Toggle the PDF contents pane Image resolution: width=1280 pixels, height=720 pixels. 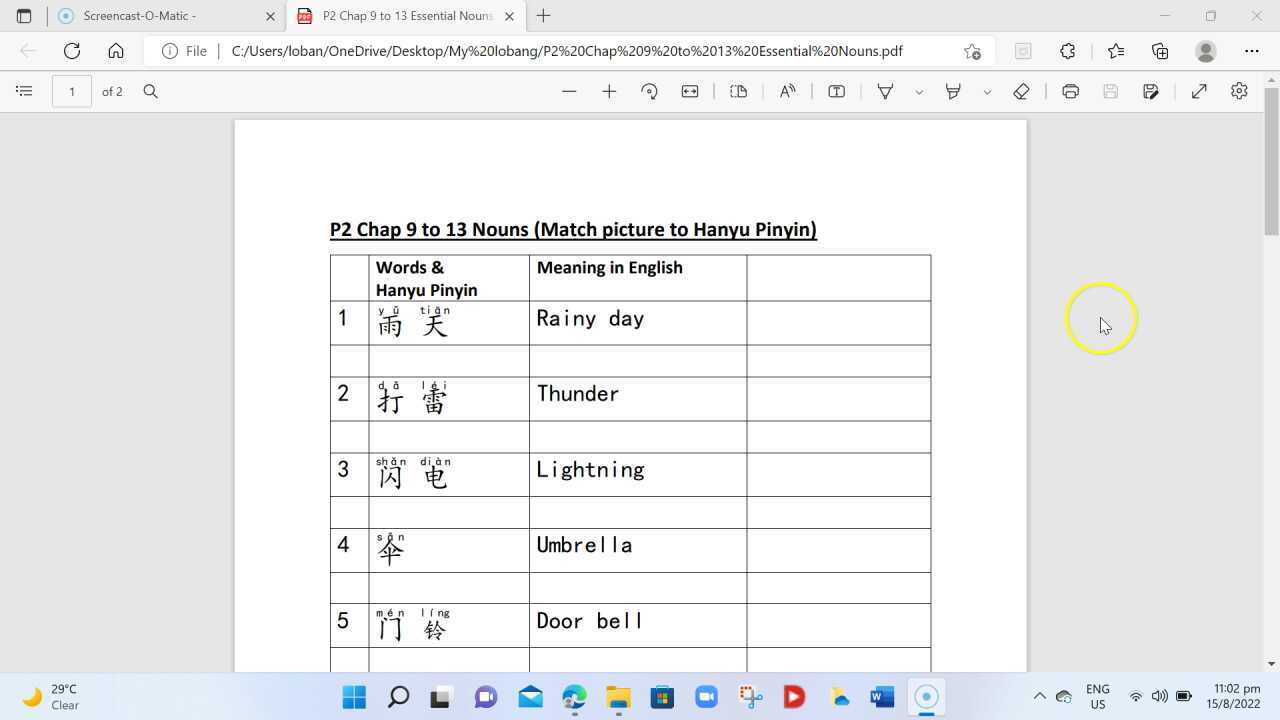pyautogui.click(x=24, y=91)
